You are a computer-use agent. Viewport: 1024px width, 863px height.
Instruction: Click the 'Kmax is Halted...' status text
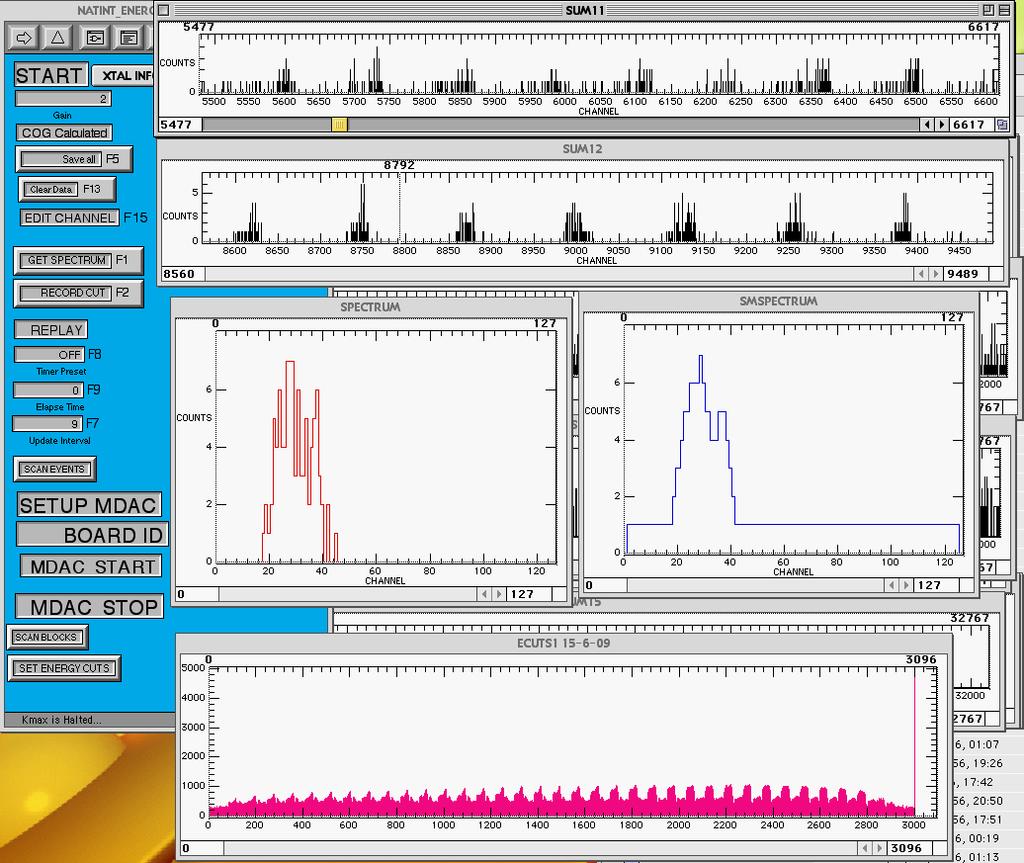click(x=61, y=720)
